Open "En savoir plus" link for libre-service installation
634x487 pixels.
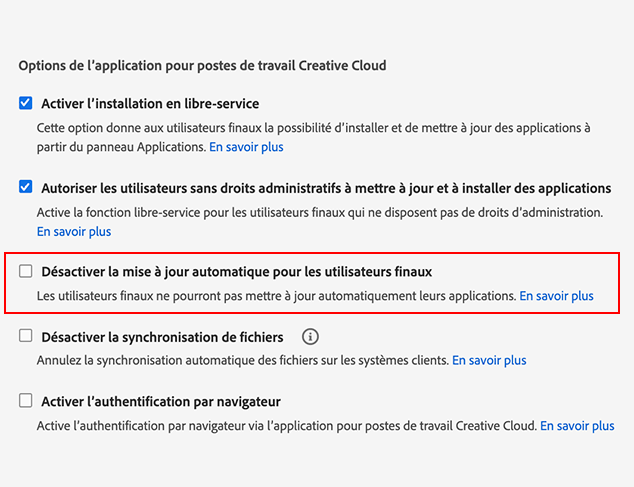coord(246,147)
